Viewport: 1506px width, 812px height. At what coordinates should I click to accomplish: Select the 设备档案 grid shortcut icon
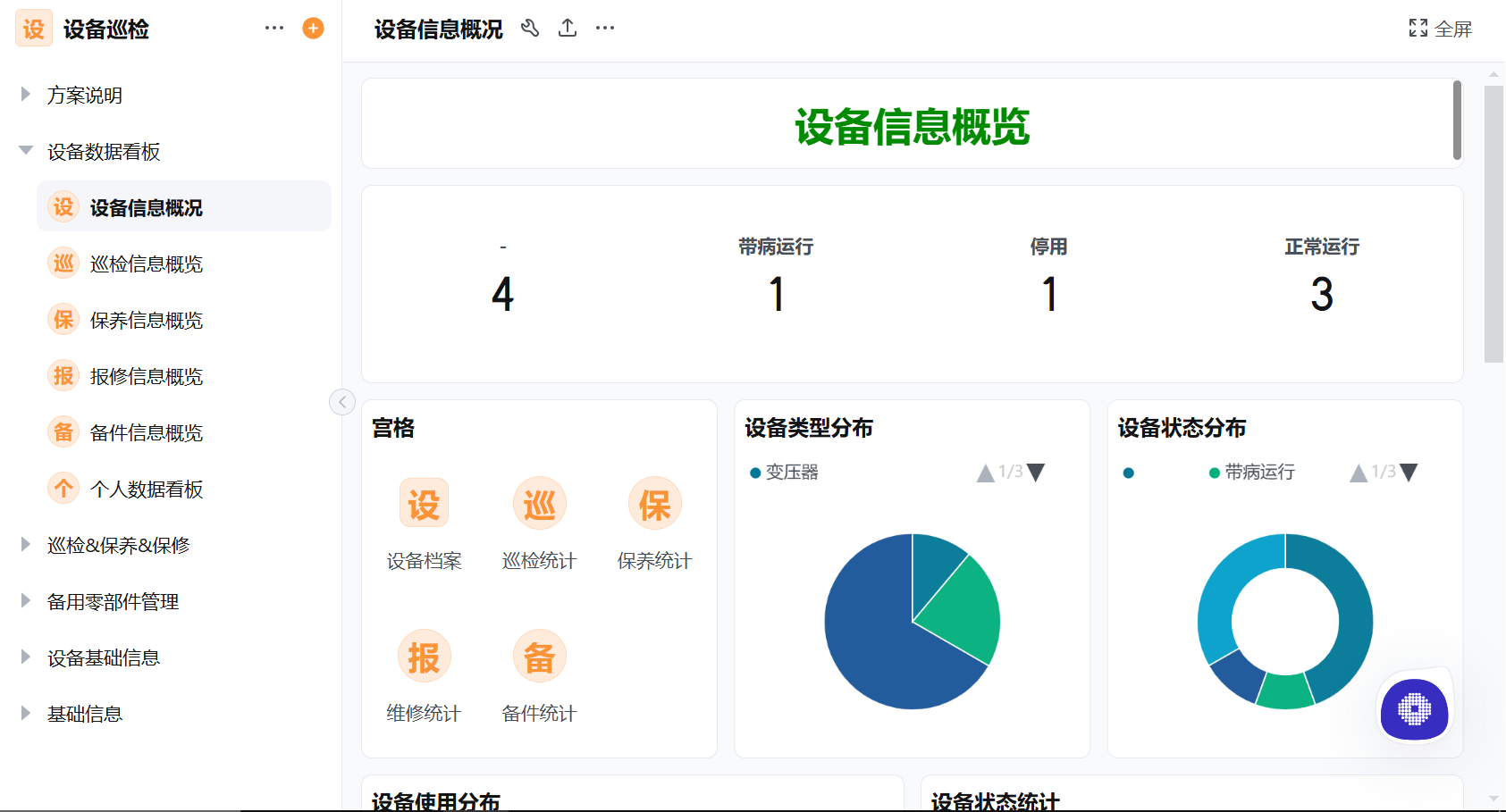[424, 503]
